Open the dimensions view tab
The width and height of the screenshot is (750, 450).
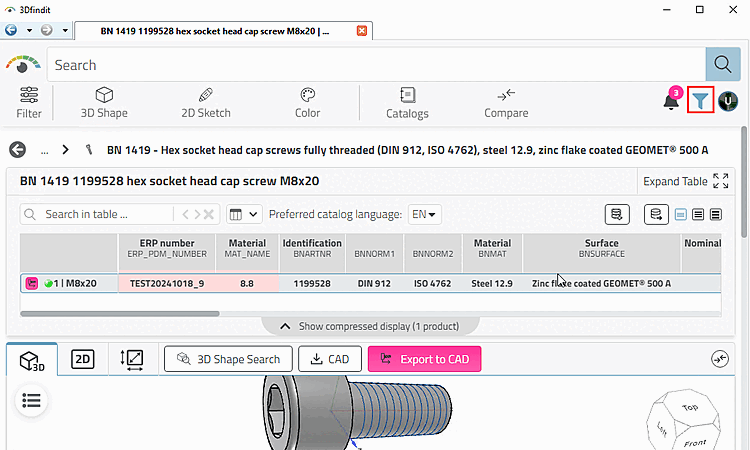(x=132, y=359)
